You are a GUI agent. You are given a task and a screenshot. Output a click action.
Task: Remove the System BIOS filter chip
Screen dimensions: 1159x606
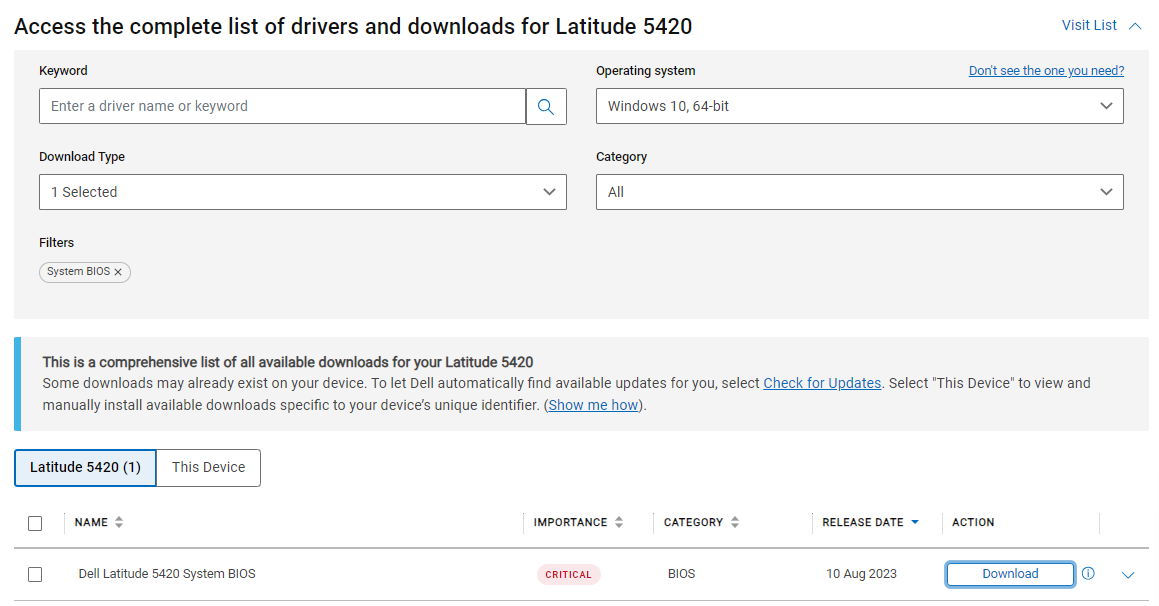click(118, 272)
